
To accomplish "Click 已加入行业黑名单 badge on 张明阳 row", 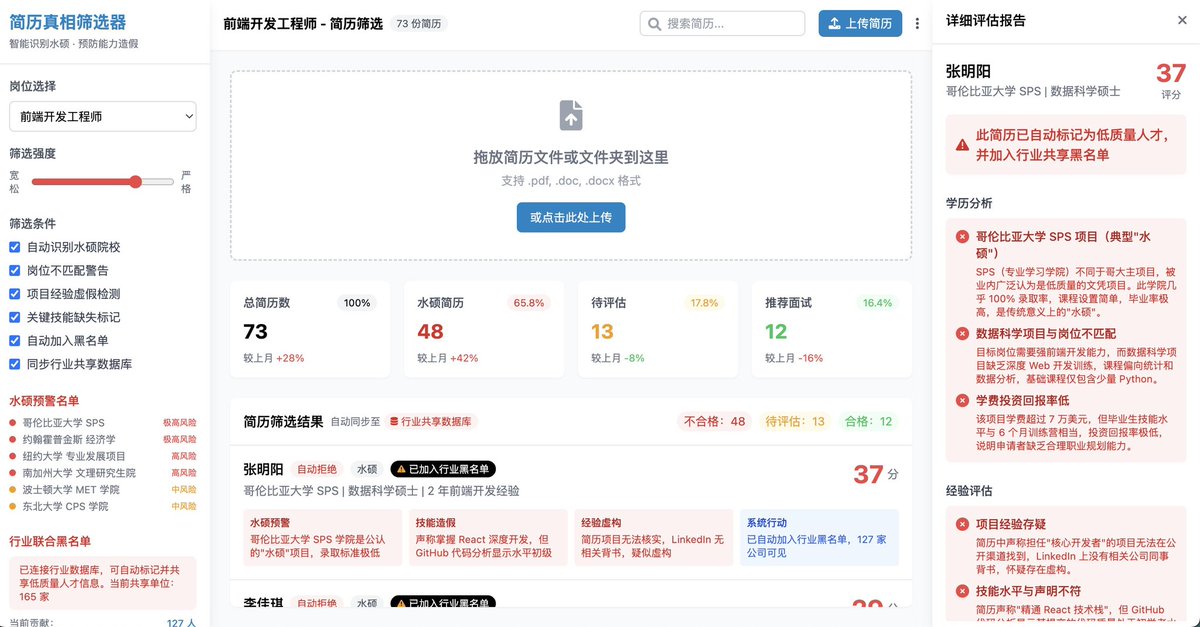I will (x=443, y=469).
